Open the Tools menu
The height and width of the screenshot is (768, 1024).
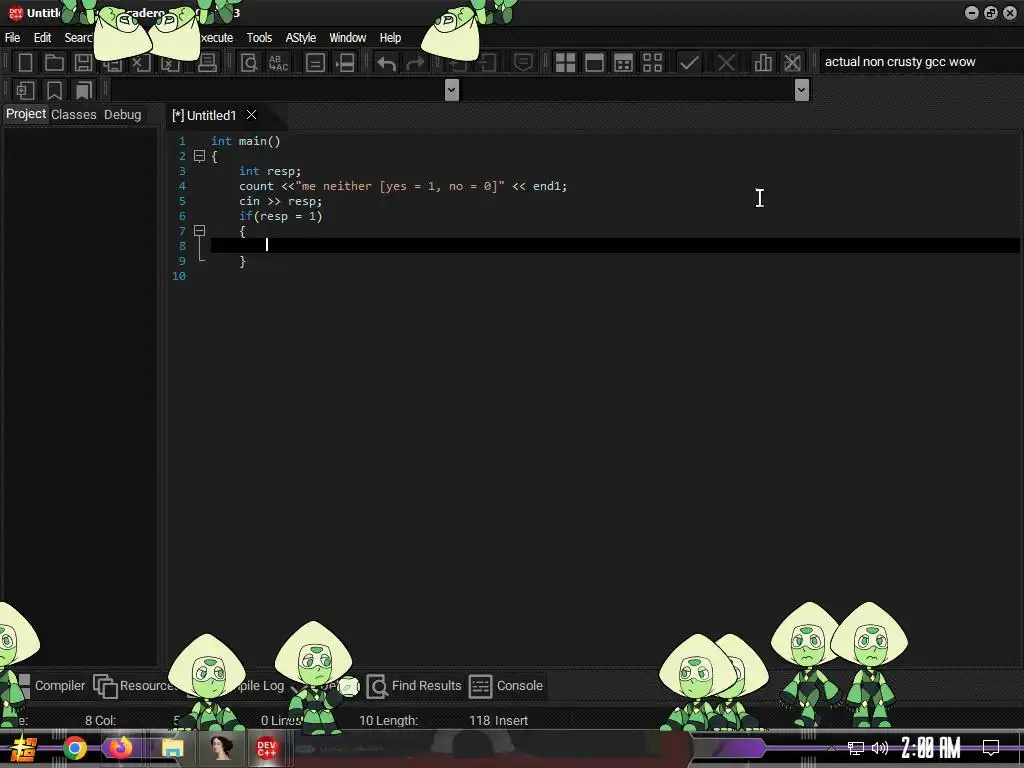click(259, 38)
